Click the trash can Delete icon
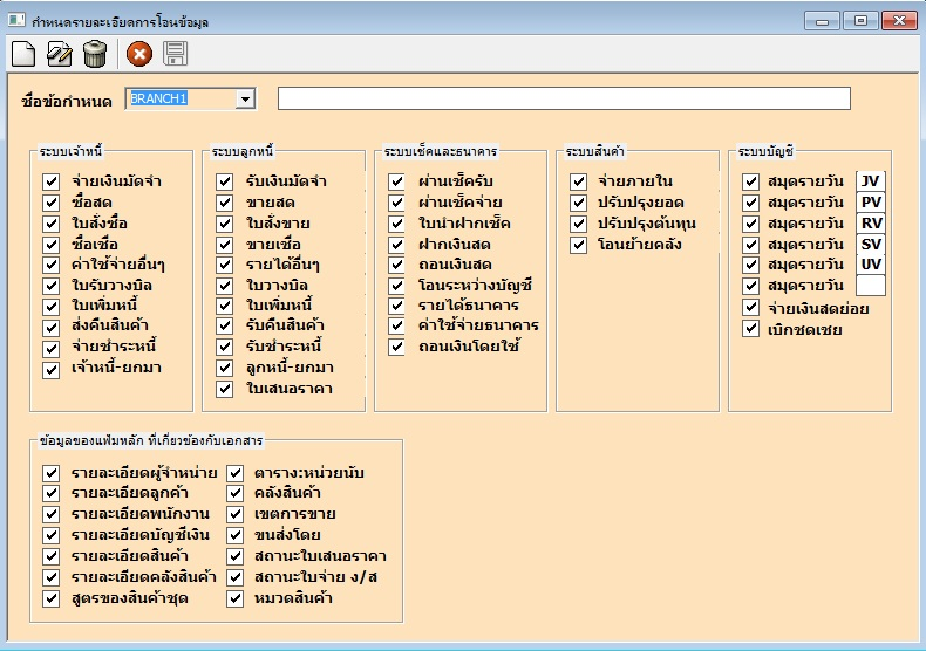 [x=94, y=54]
